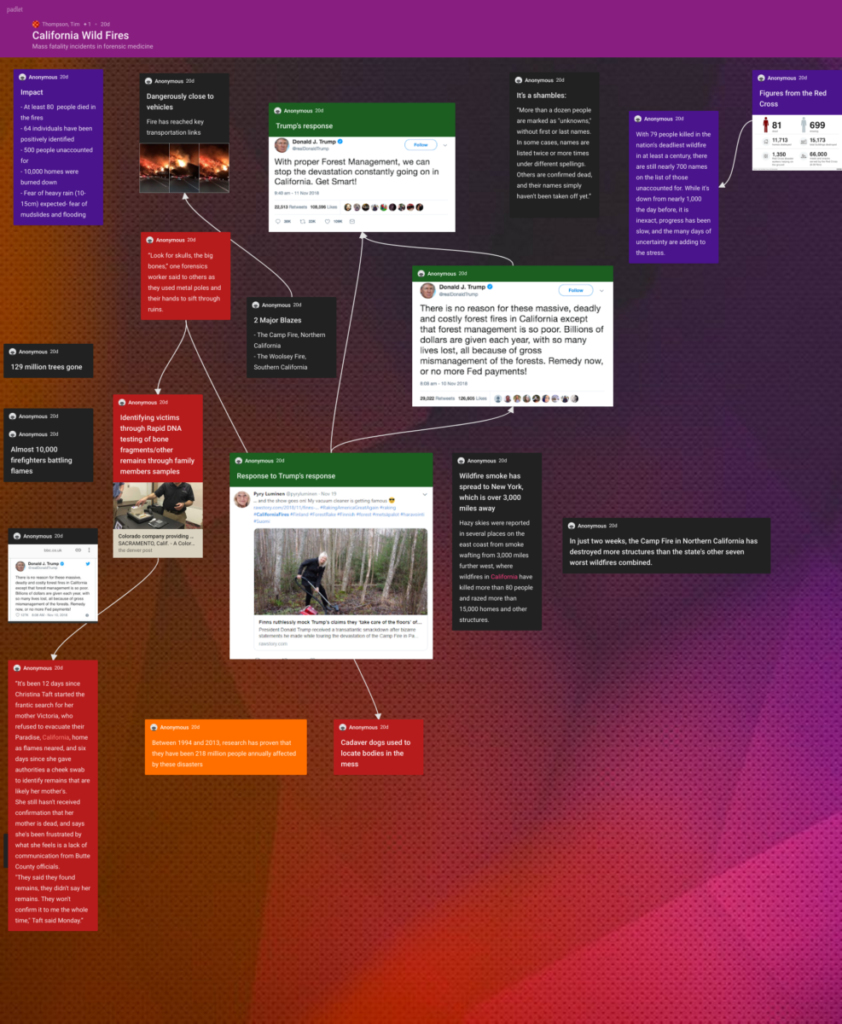Open the rawstory.com link in Pyry Luminen tweet
842x1024 pixels.
[284, 507]
